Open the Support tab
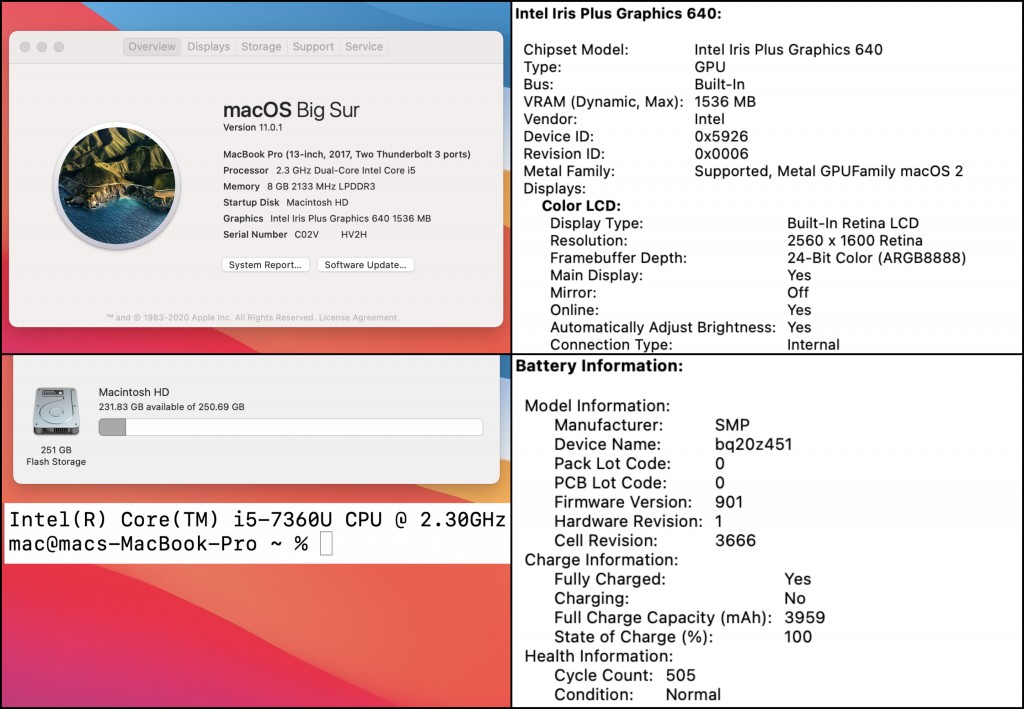Viewport: 1024px width, 709px height. (x=313, y=46)
